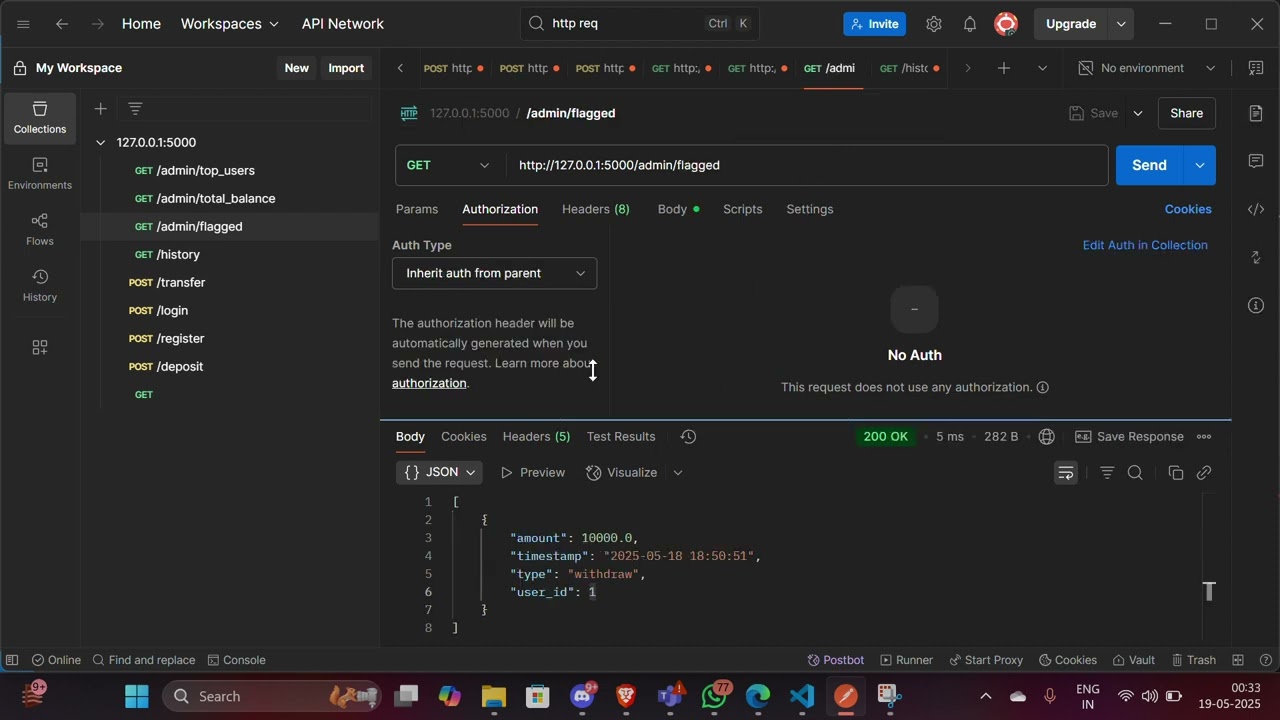
Task: Toggle the two-pane layout icon in status bar
Action: [x=1238, y=660]
